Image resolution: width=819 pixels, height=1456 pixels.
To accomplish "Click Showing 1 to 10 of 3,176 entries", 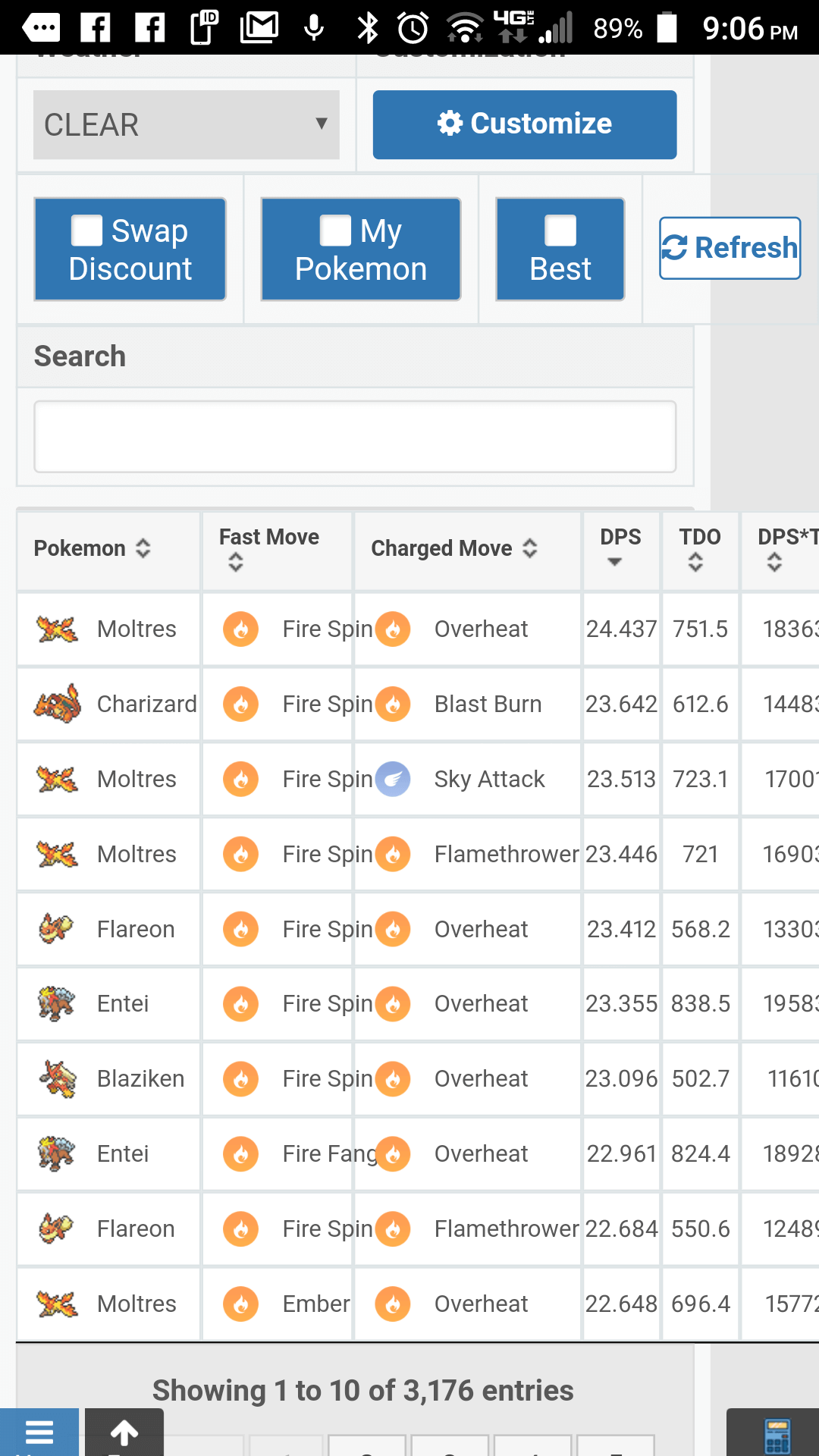I will click(x=362, y=1391).
